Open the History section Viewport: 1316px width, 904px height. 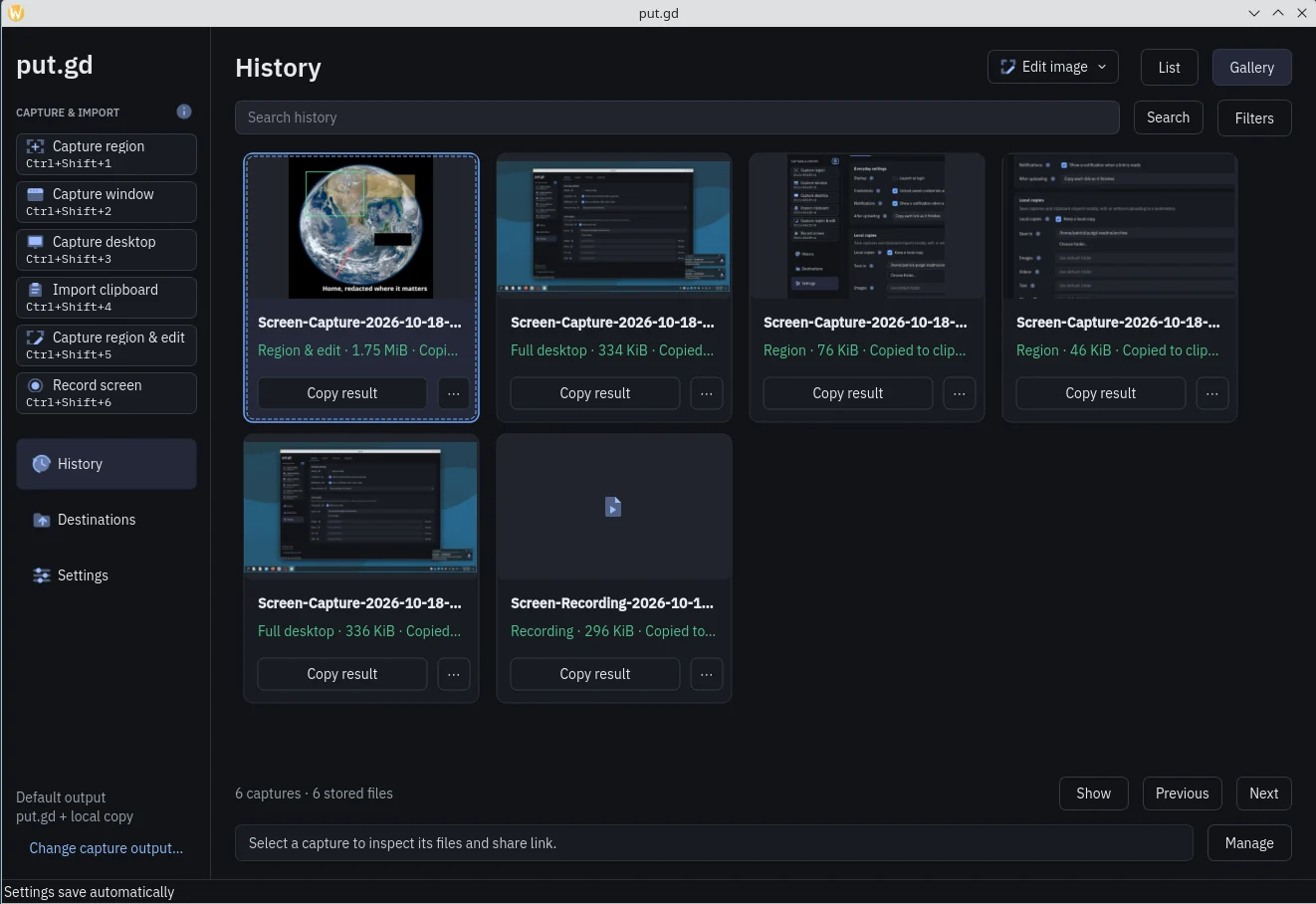[107, 464]
